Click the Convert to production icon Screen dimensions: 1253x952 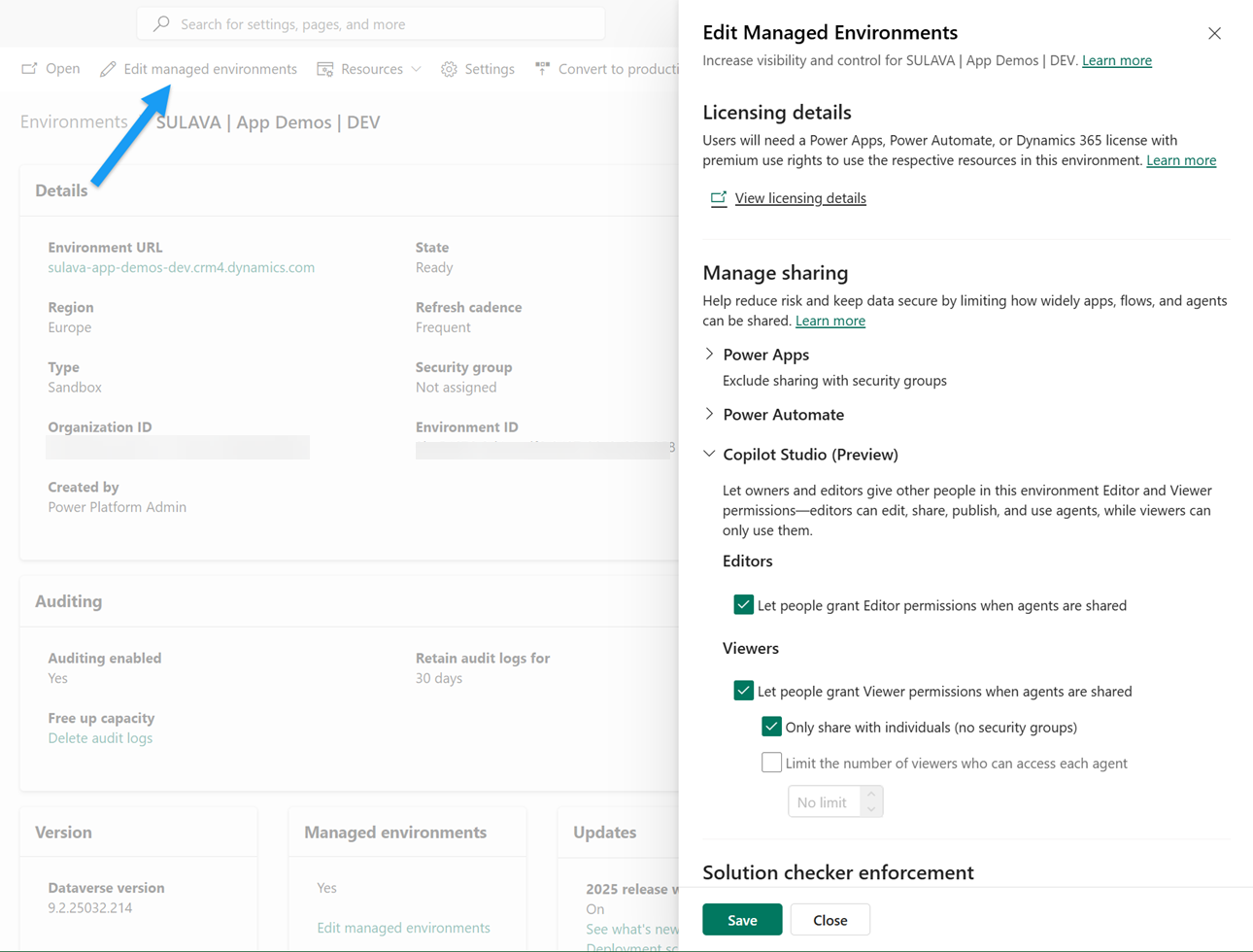click(x=542, y=69)
